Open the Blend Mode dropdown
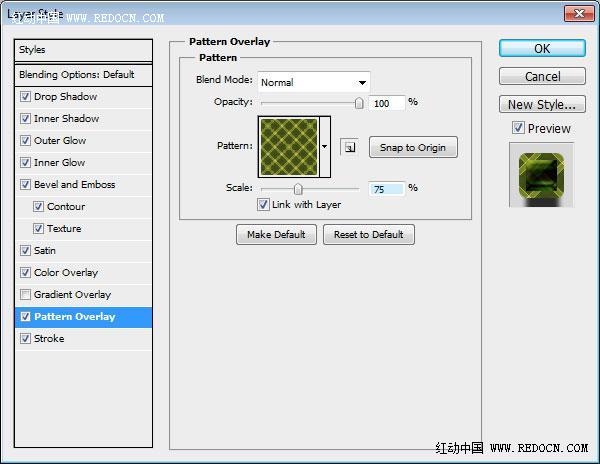Viewport: 600px width, 464px height. tap(314, 82)
